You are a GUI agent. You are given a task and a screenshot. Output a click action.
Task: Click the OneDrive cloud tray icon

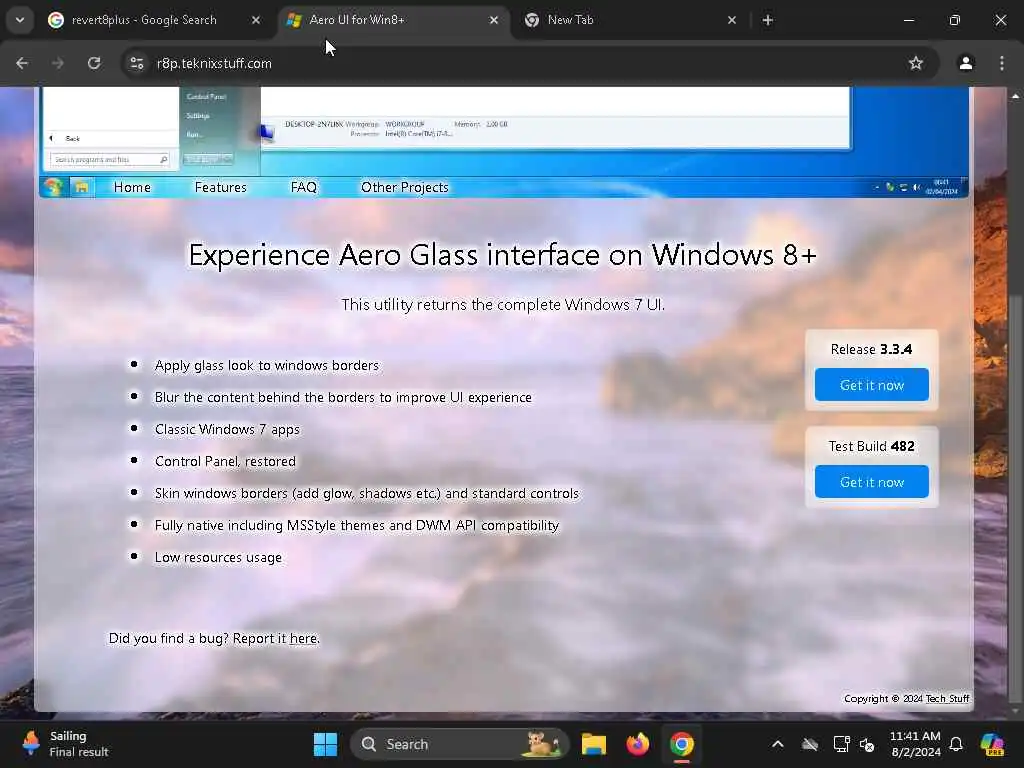pos(810,744)
